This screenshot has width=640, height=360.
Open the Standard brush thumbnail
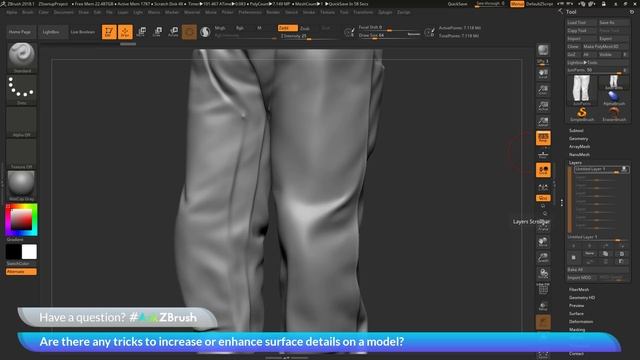coord(22,58)
